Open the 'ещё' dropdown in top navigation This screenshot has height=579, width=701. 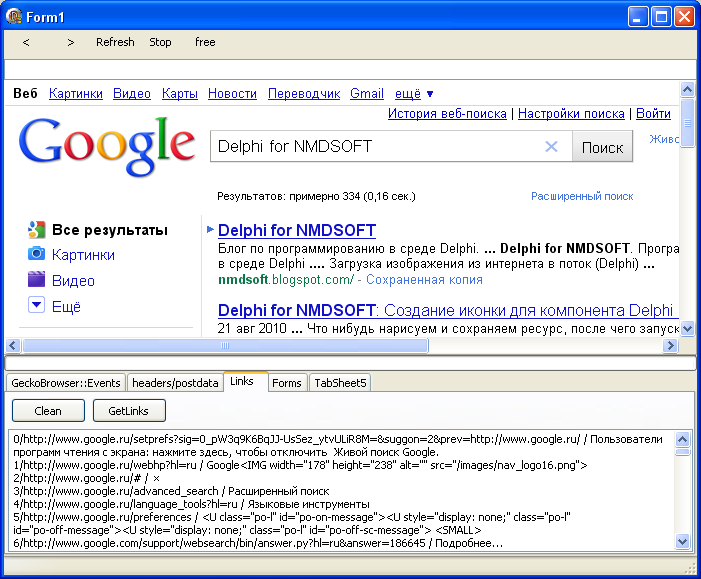[414, 93]
